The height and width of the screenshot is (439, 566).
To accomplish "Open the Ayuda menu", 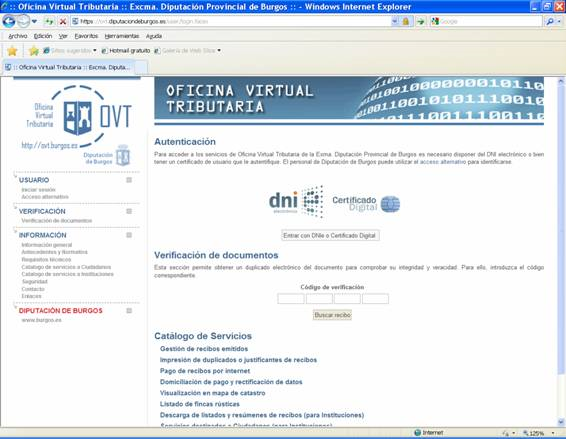I will [154, 36].
